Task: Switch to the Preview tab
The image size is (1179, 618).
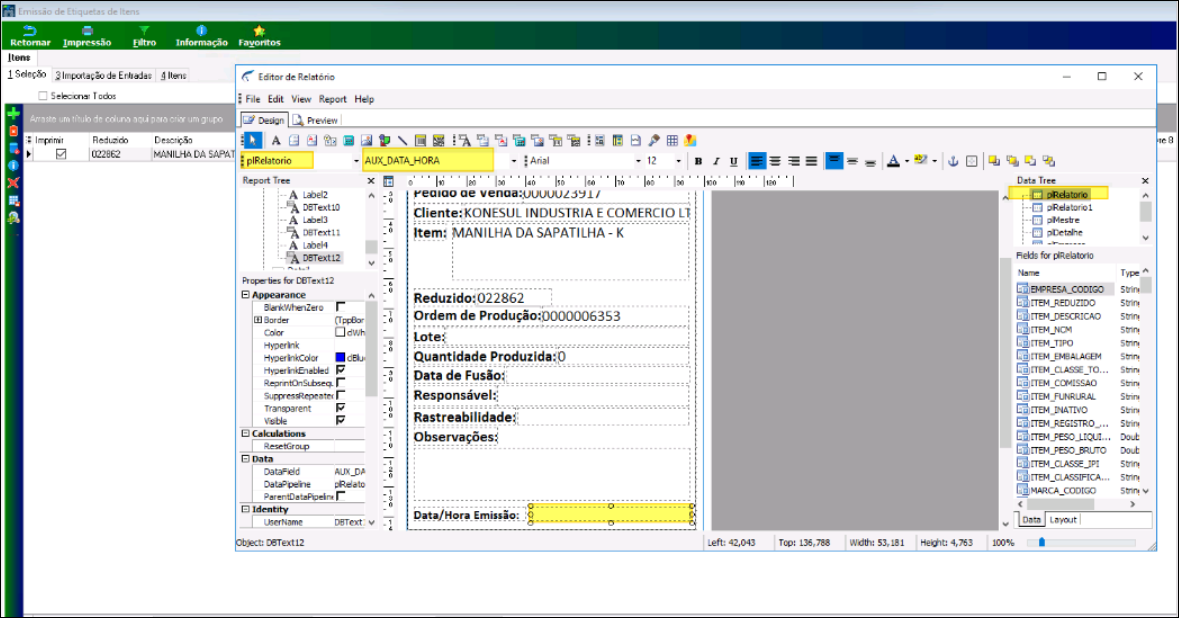Action: [315, 120]
